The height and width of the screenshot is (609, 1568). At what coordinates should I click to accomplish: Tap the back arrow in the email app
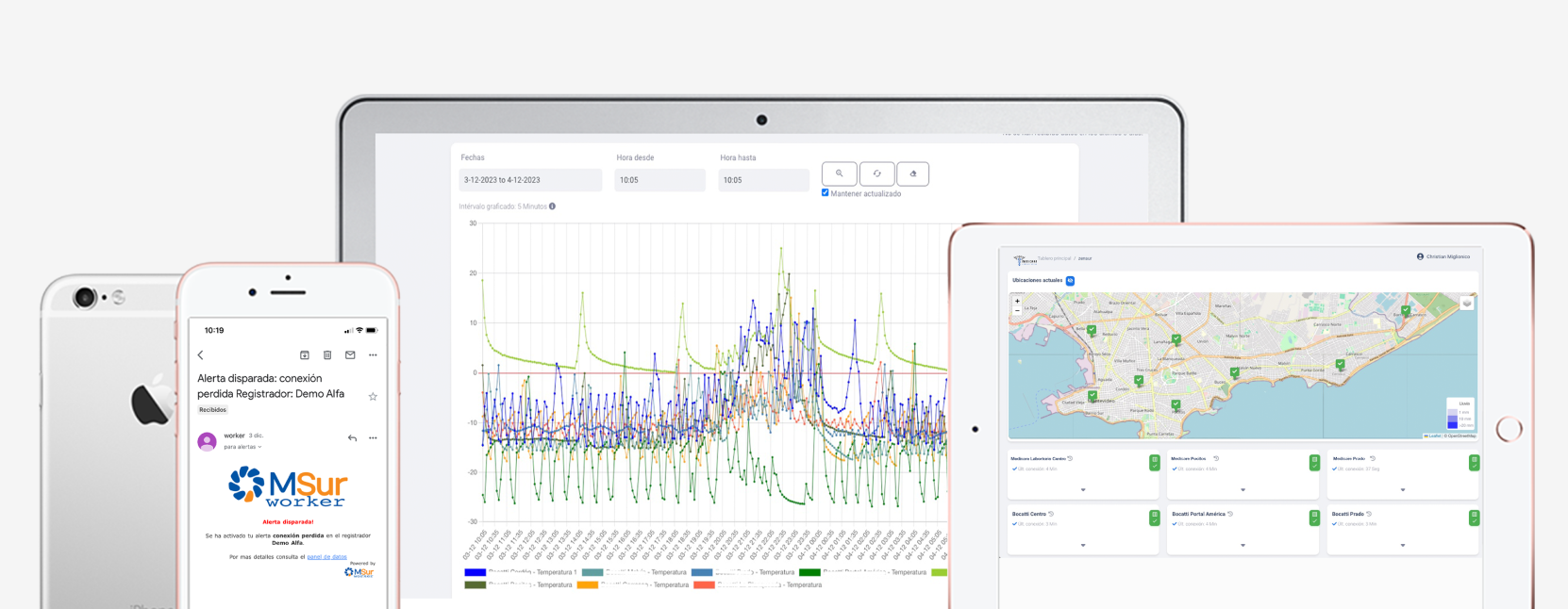tap(200, 355)
